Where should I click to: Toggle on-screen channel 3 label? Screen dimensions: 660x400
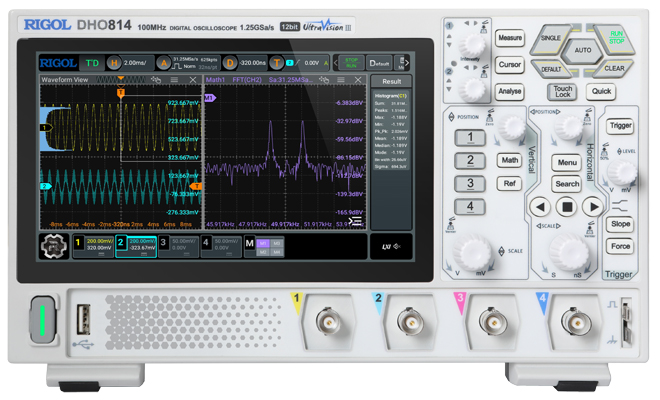[179, 246]
